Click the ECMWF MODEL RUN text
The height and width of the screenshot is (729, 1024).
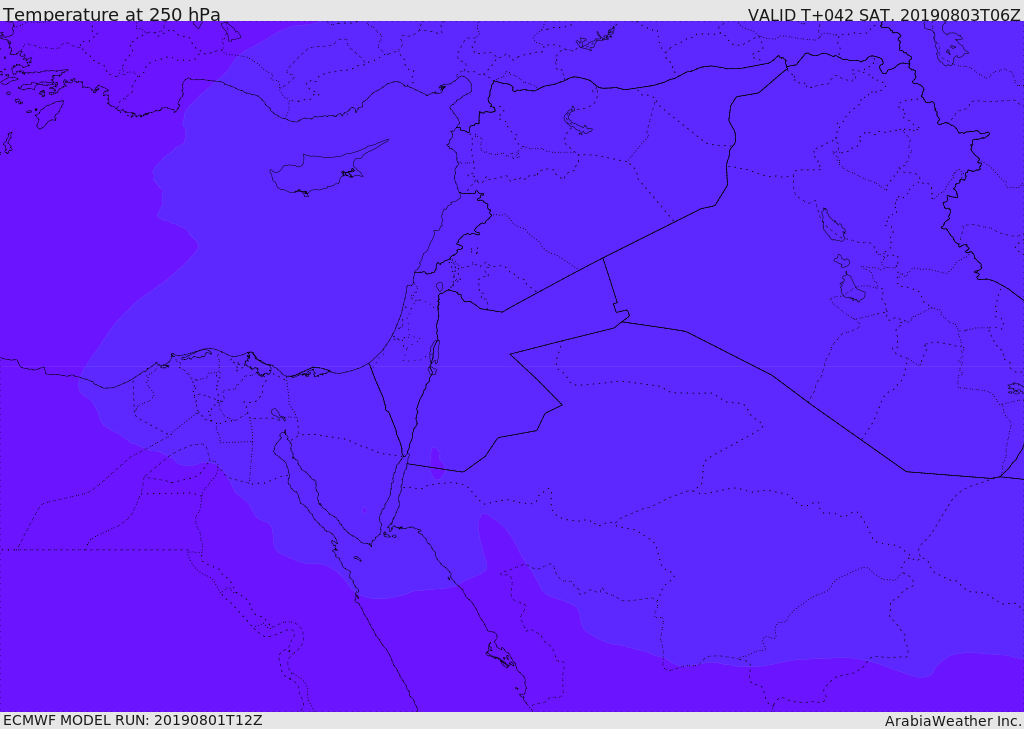point(133,720)
